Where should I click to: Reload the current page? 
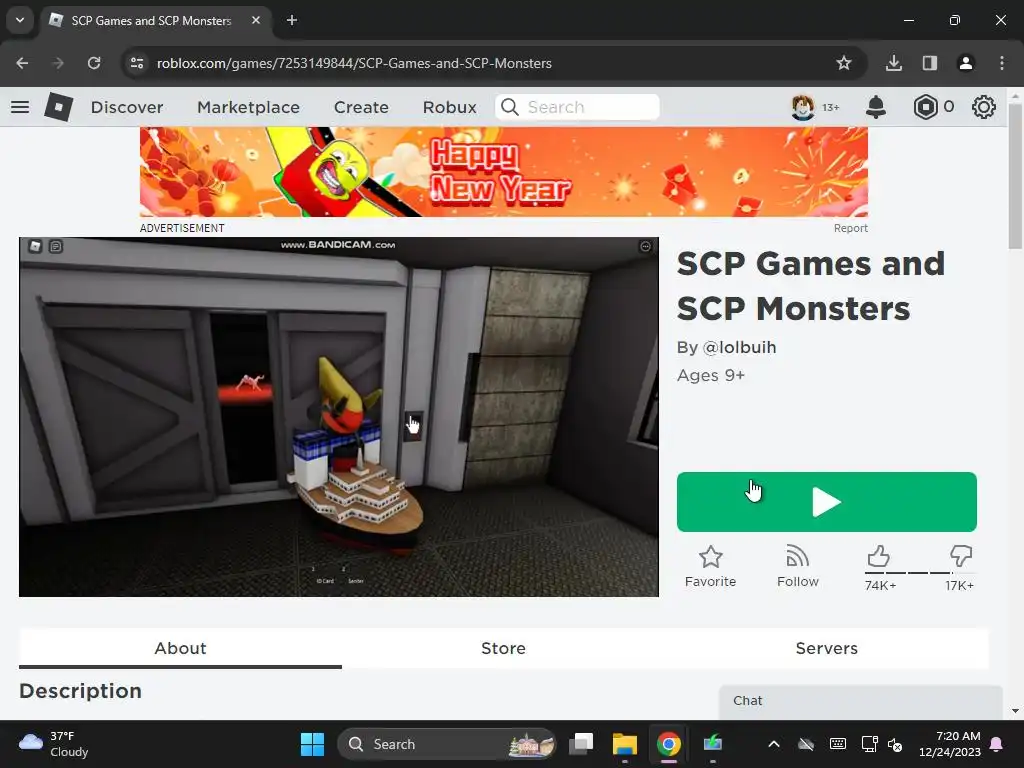click(x=94, y=63)
